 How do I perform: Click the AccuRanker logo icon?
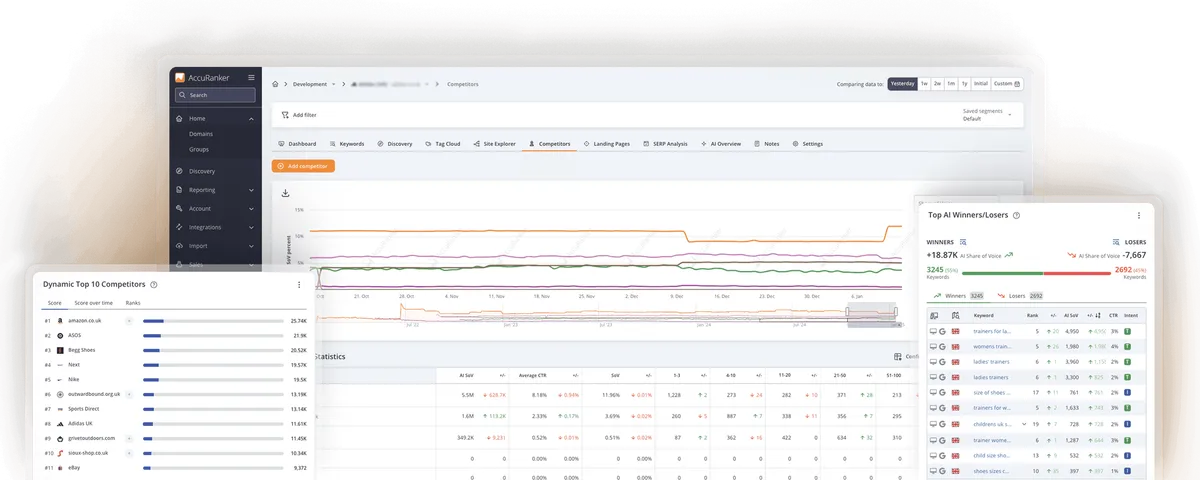[x=180, y=77]
